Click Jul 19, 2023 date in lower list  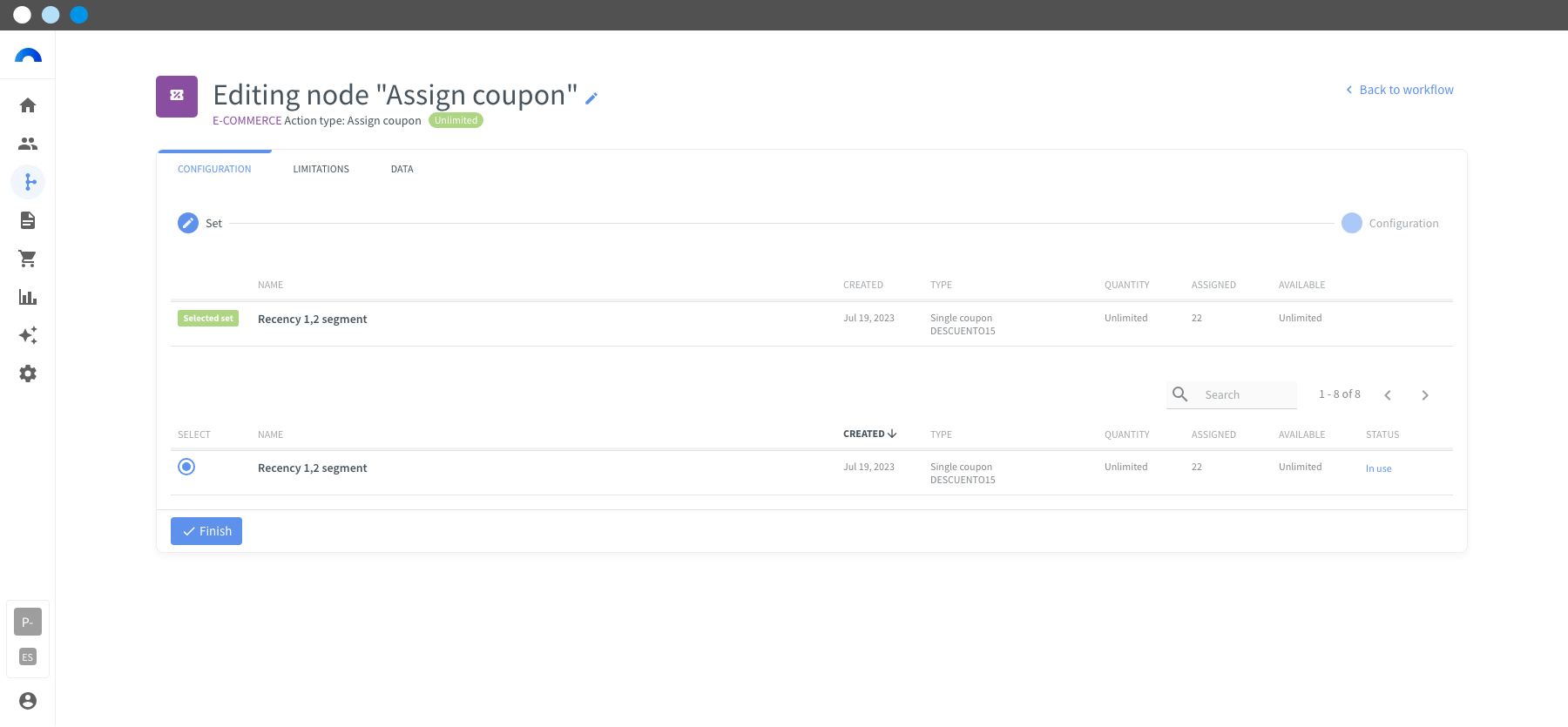tap(868, 467)
